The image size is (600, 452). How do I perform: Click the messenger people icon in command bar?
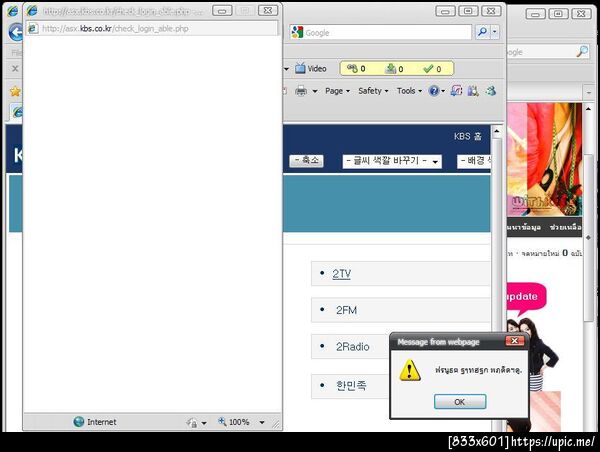click(x=491, y=91)
